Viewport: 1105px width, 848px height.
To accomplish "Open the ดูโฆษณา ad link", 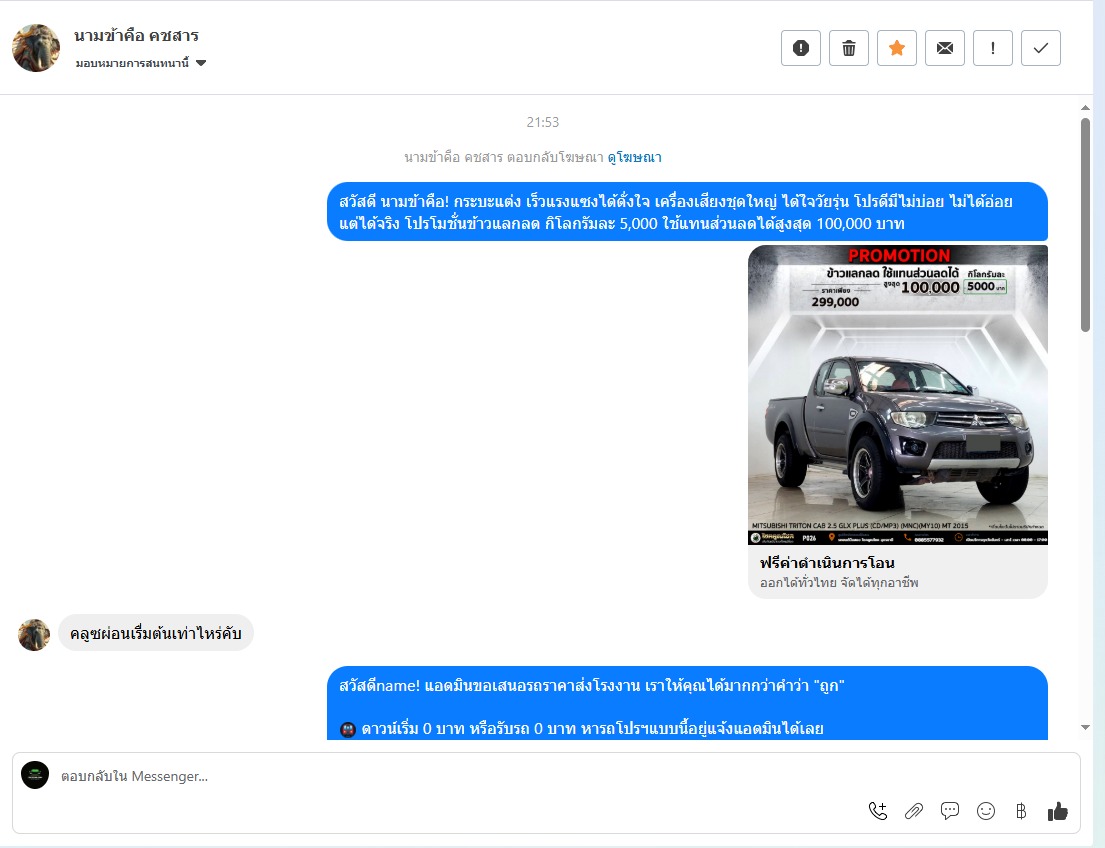I will coord(634,157).
